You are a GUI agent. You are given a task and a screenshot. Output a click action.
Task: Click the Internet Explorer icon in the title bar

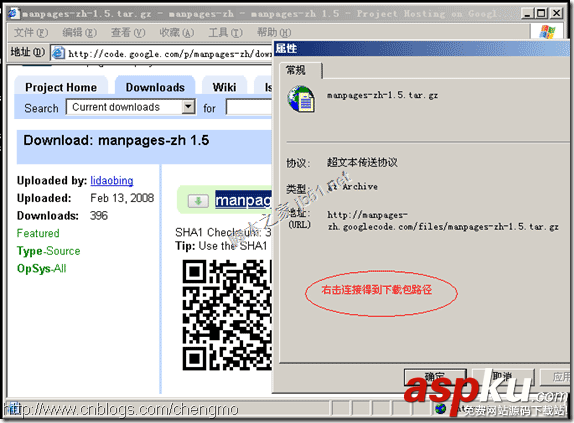pos(14,14)
